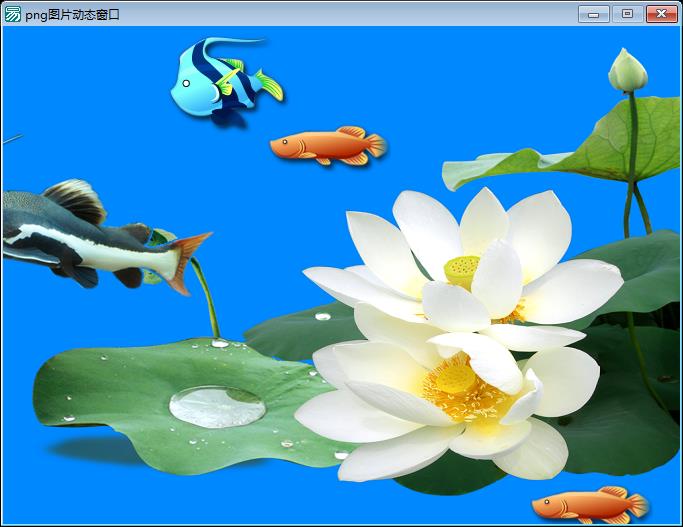Screen dimensions: 683x527
Task: Maximize the png图片动态窗口 window
Action: click(x=627, y=14)
